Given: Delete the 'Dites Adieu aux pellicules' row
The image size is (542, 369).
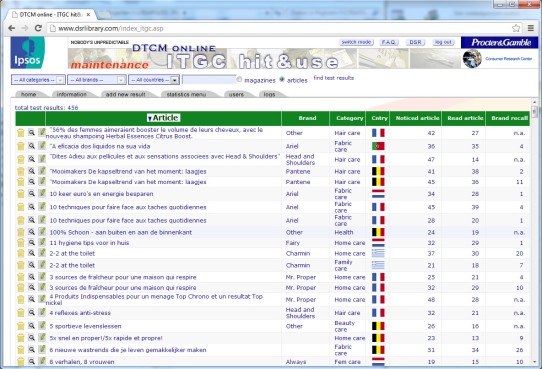Looking at the screenshot, I should (21, 159).
